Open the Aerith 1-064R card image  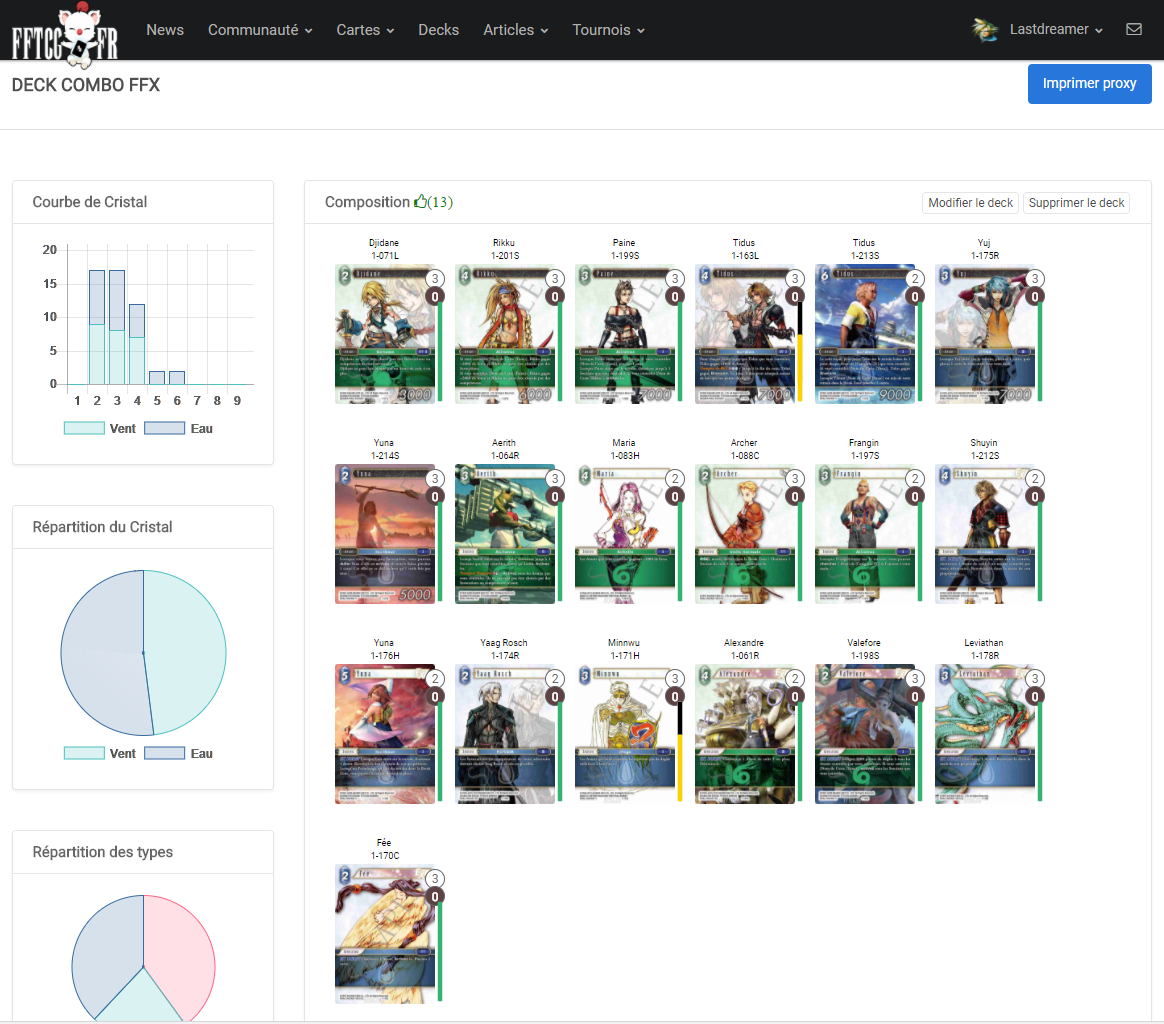[505, 534]
